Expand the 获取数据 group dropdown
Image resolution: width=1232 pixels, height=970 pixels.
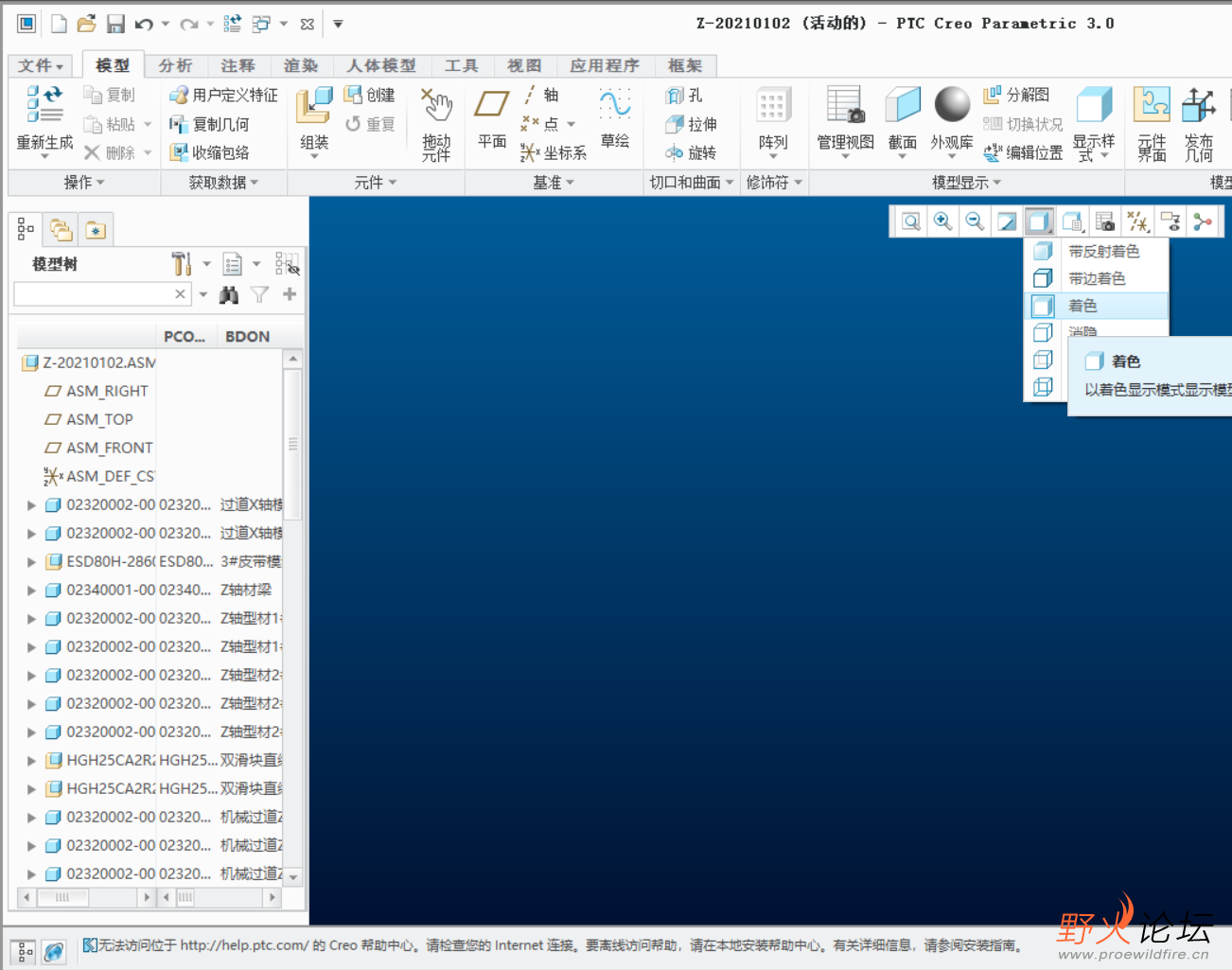(223, 182)
